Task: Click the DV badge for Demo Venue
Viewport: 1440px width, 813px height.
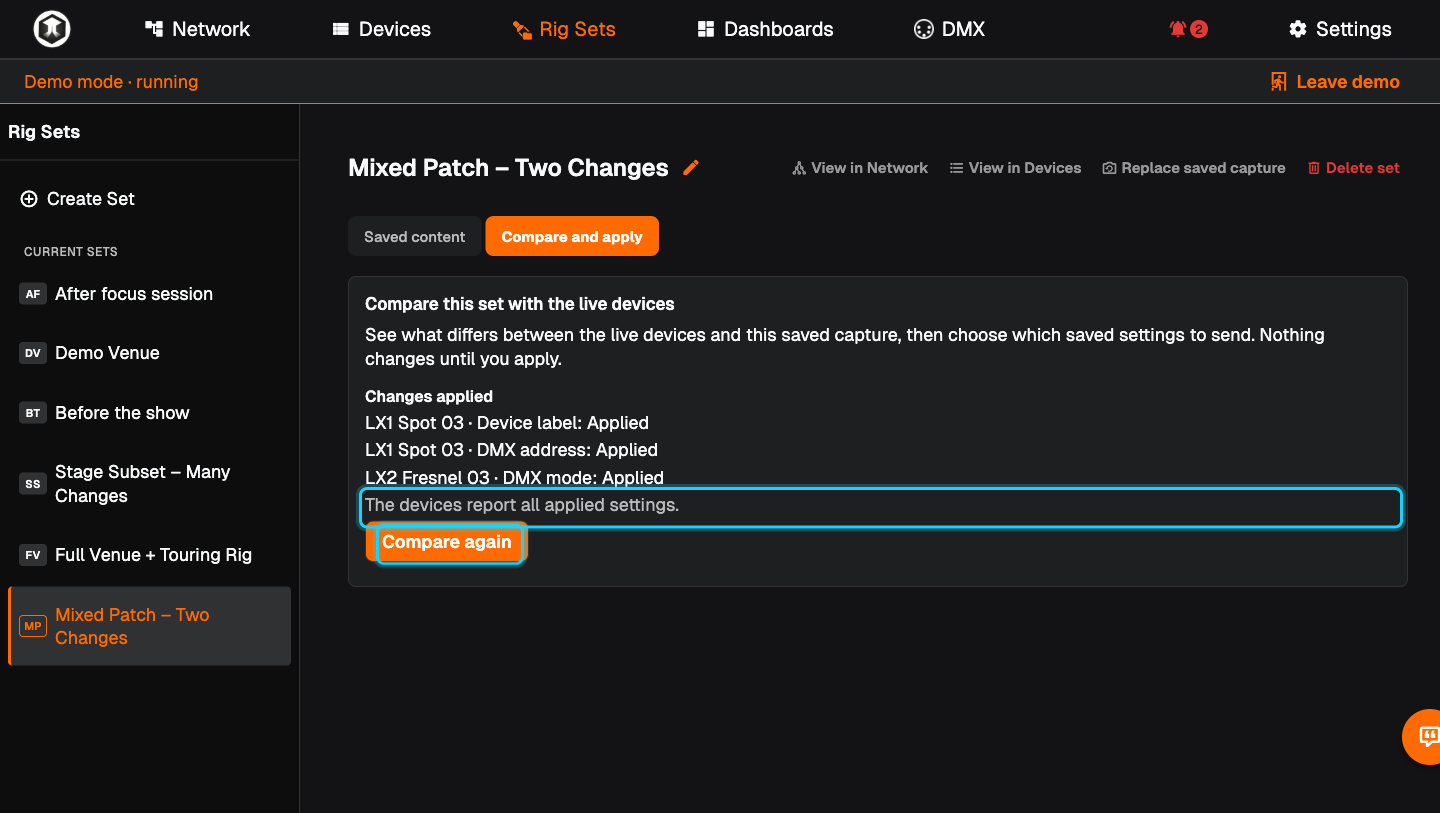Action: (x=33, y=353)
